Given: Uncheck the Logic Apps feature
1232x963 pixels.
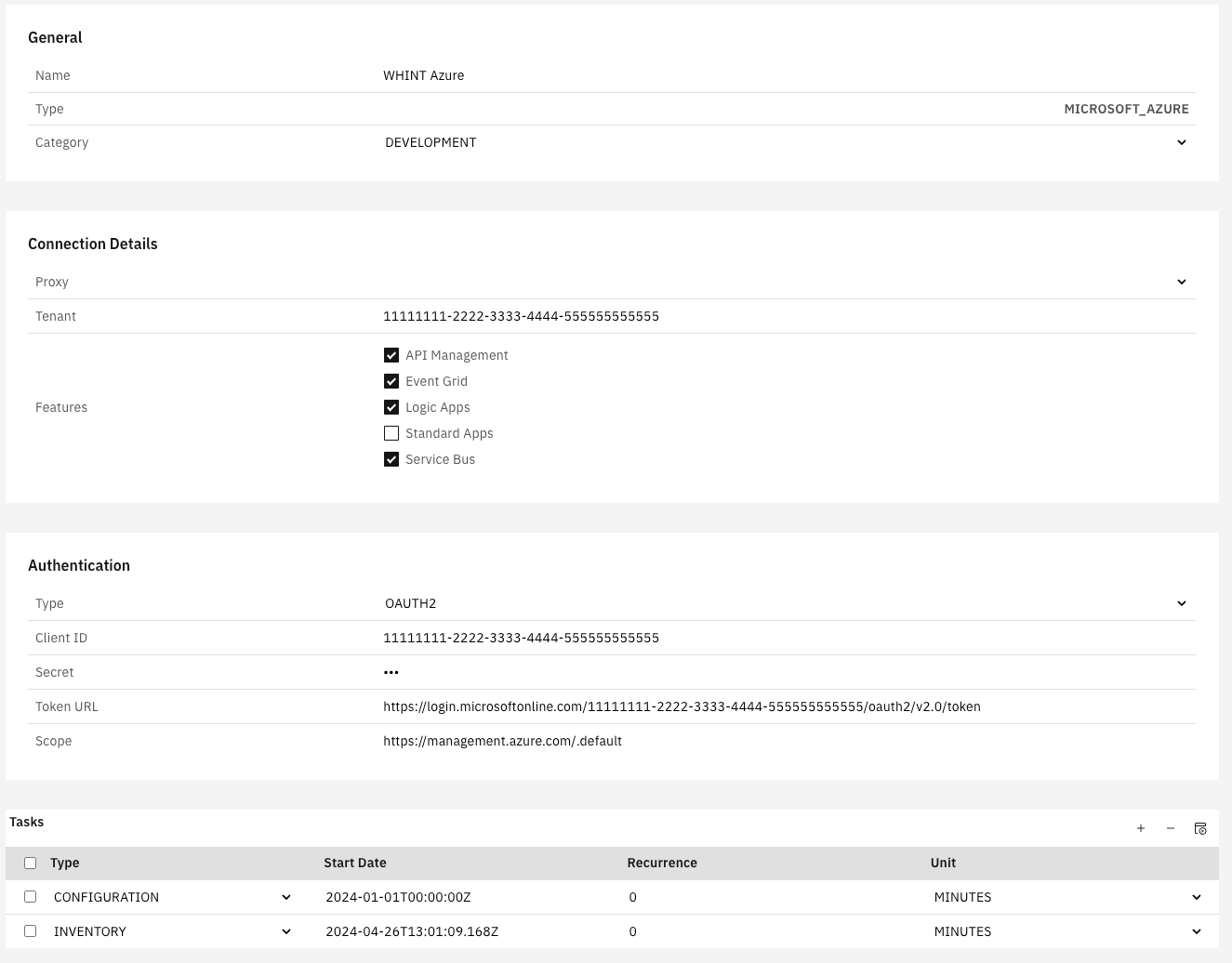Looking at the screenshot, I should click(x=391, y=407).
